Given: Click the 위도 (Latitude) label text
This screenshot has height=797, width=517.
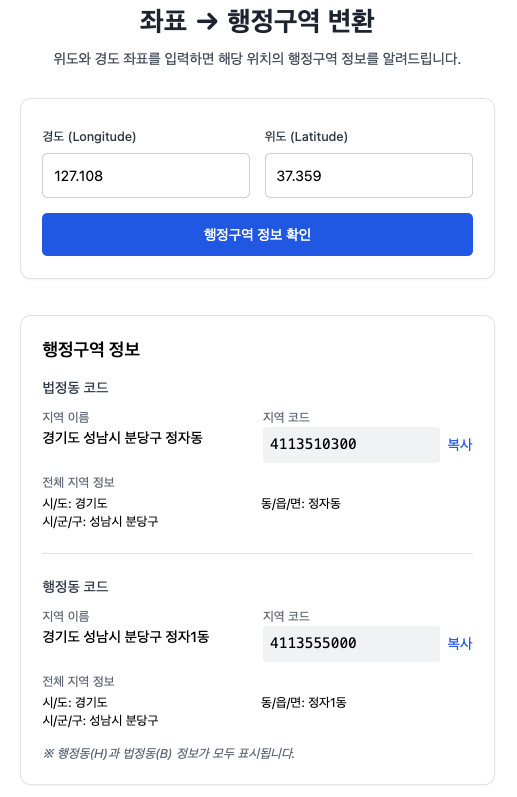Looking at the screenshot, I should (306, 136).
